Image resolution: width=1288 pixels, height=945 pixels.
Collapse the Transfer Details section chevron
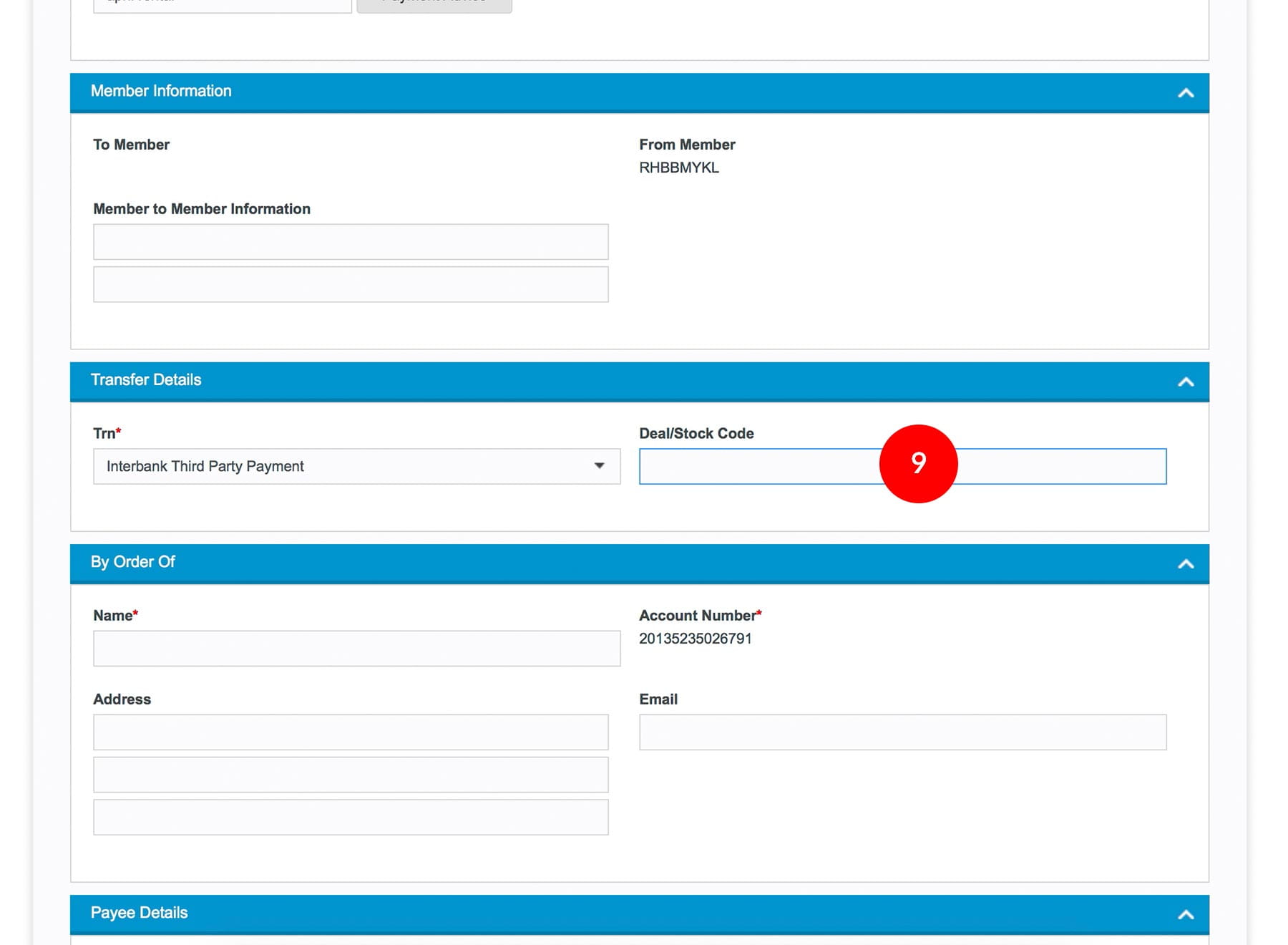[x=1185, y=382]
